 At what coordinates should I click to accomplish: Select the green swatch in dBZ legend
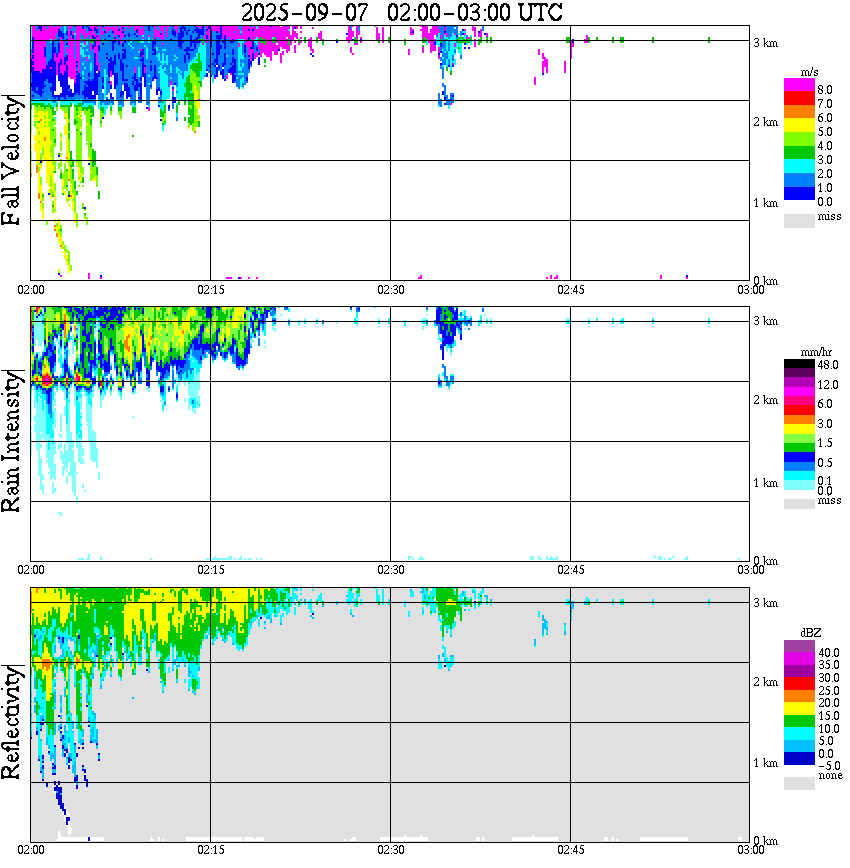point(799,721)
